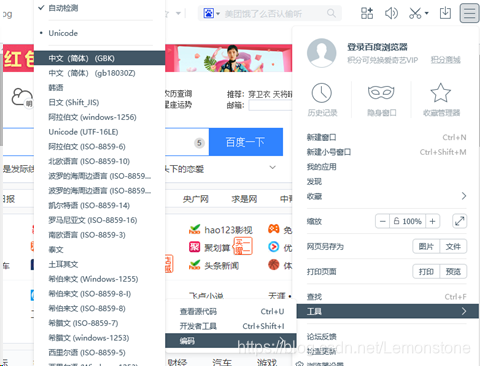This screenshot has height=366, width=480.
Task: Open the main hamburger menu button
Action: tap(470, 13)
